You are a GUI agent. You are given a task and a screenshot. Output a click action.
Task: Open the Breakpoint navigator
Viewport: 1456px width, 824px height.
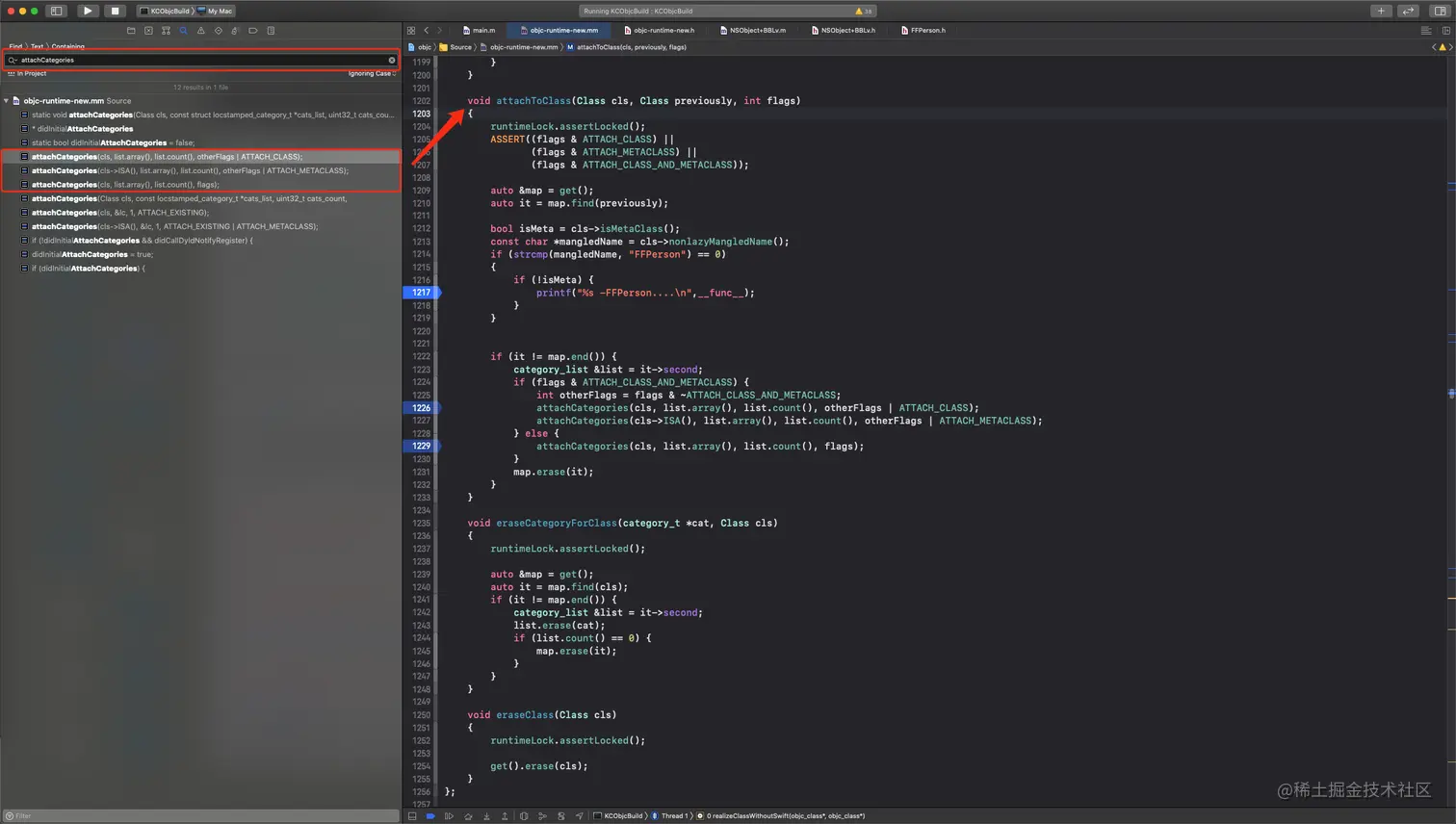(253, 31)
